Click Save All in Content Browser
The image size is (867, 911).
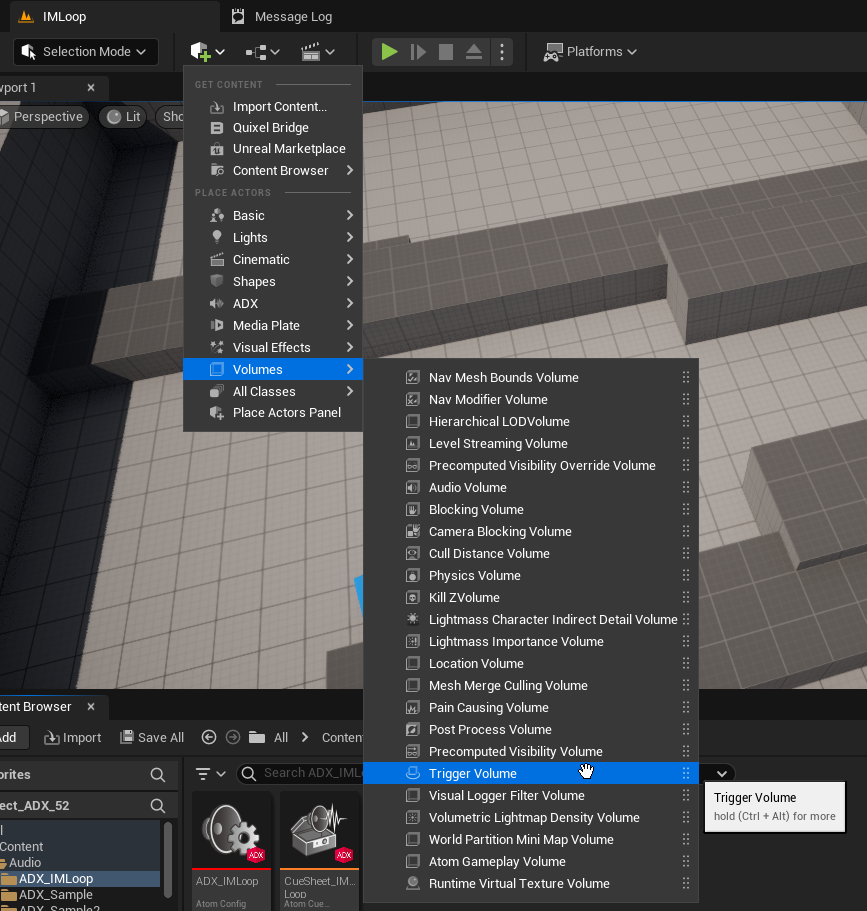(152, 738)
